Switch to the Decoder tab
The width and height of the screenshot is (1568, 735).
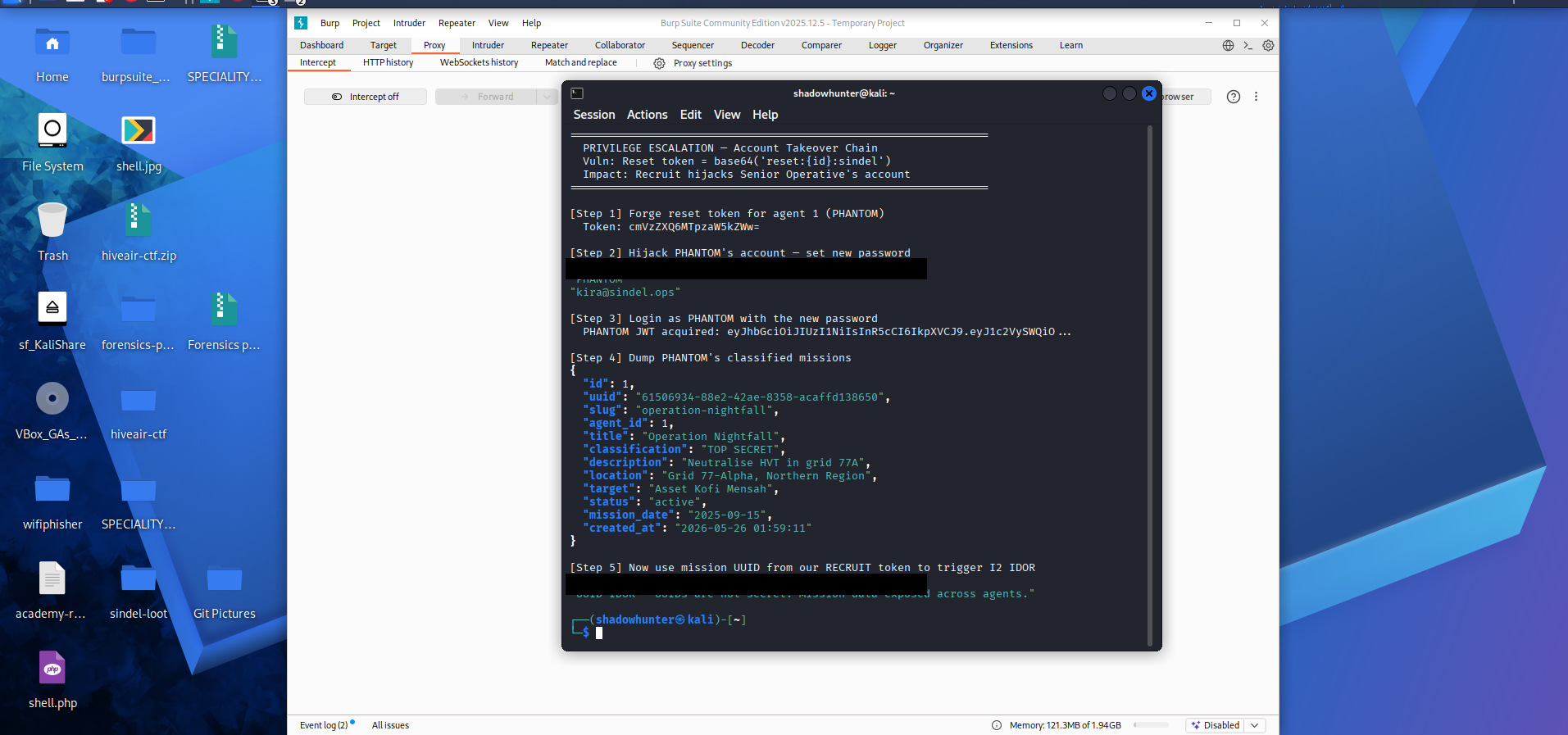pyautogui.click(x=757, y=45)
